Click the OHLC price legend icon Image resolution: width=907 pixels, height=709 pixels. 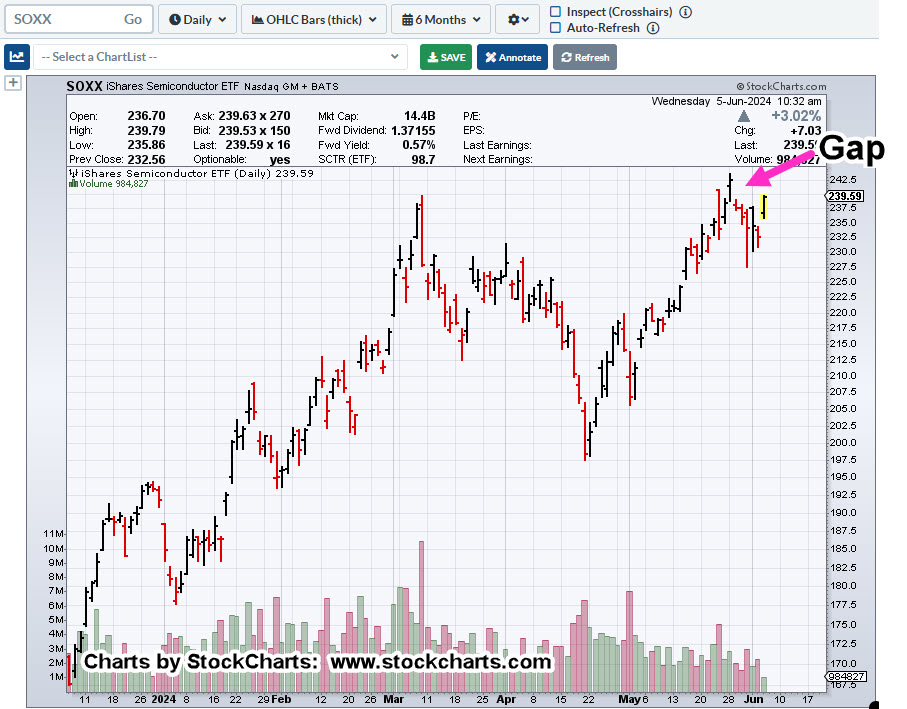(x=73, y=173)
